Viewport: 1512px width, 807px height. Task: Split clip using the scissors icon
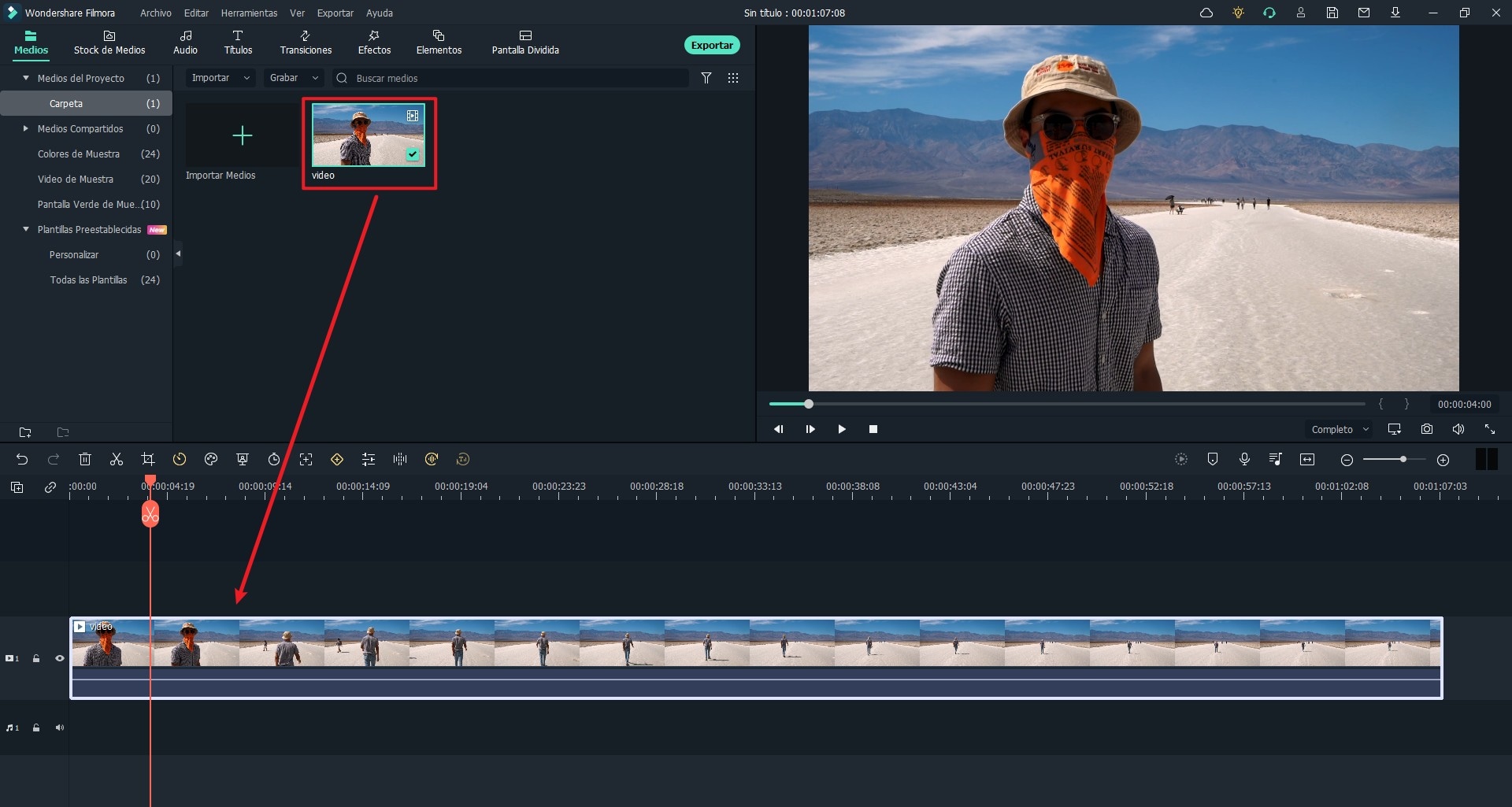point(117,459)
